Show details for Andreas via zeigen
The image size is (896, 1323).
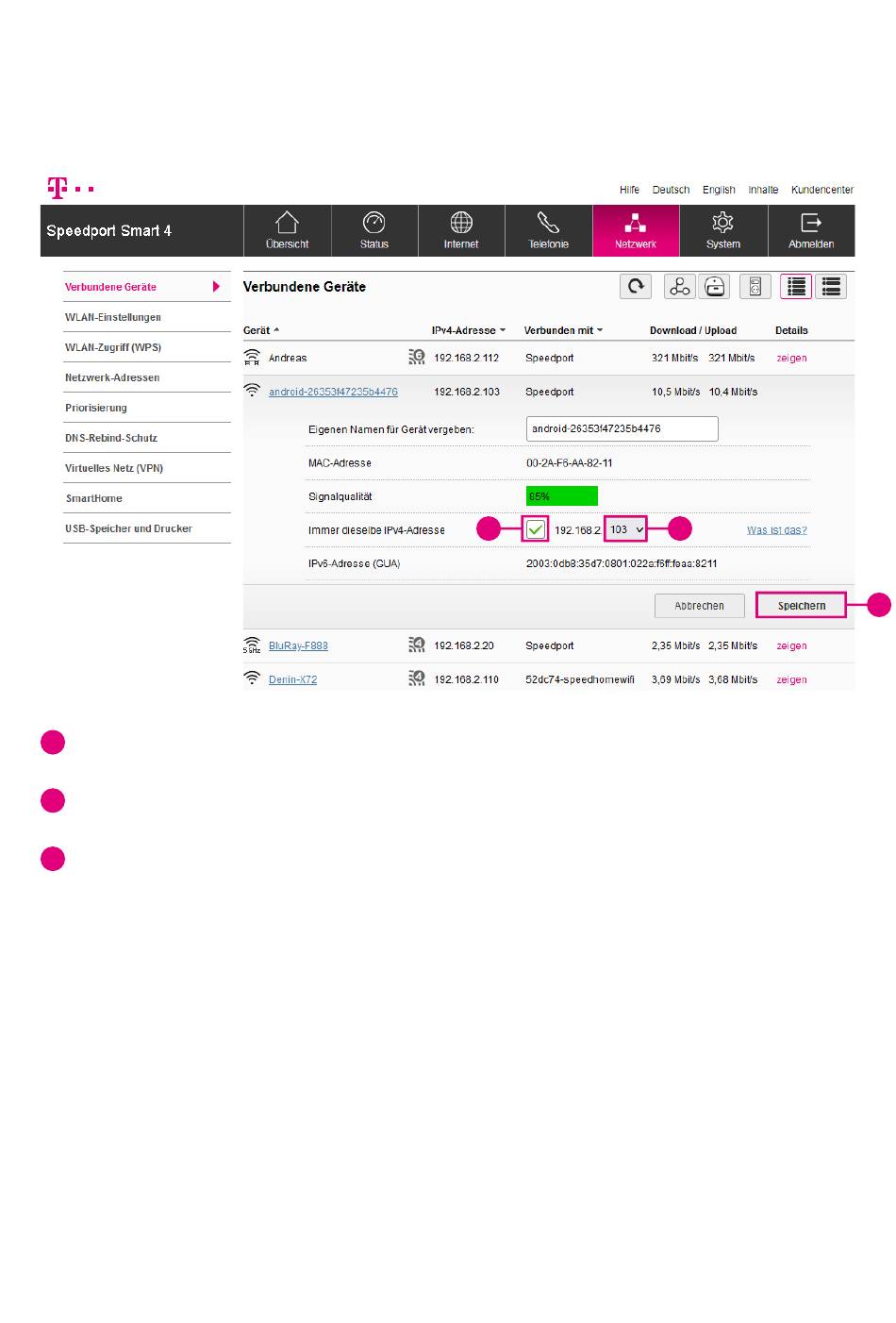(791, 358)
